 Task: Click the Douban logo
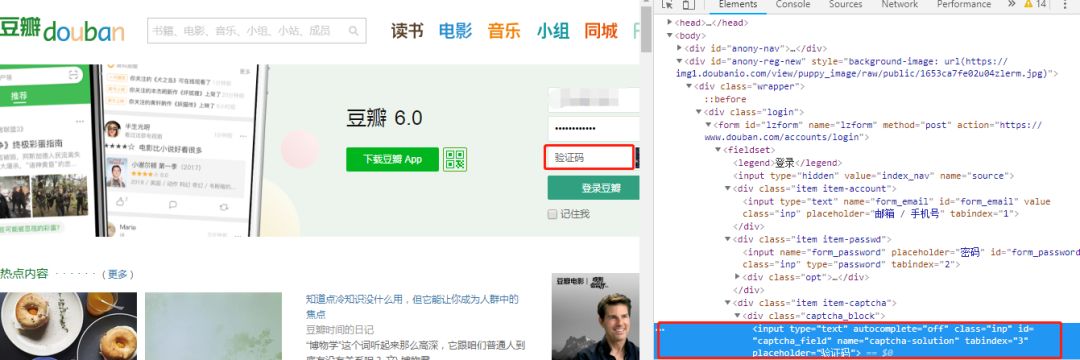(62, 30)
